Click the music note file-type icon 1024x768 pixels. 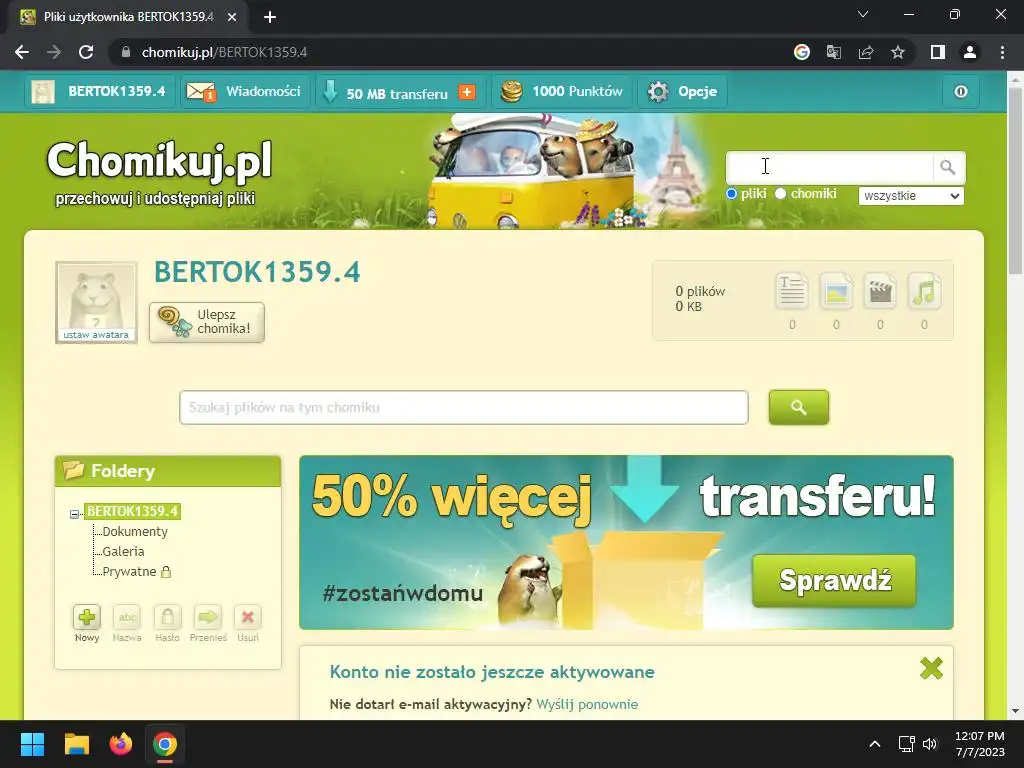[924, 291]
